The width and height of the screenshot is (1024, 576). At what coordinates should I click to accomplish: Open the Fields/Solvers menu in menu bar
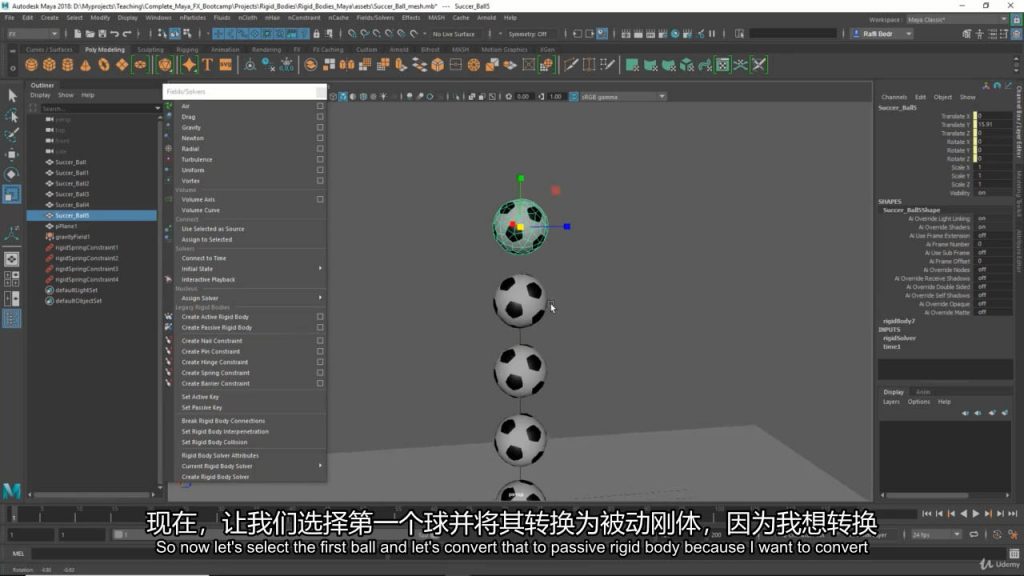[x=375, y=18]
